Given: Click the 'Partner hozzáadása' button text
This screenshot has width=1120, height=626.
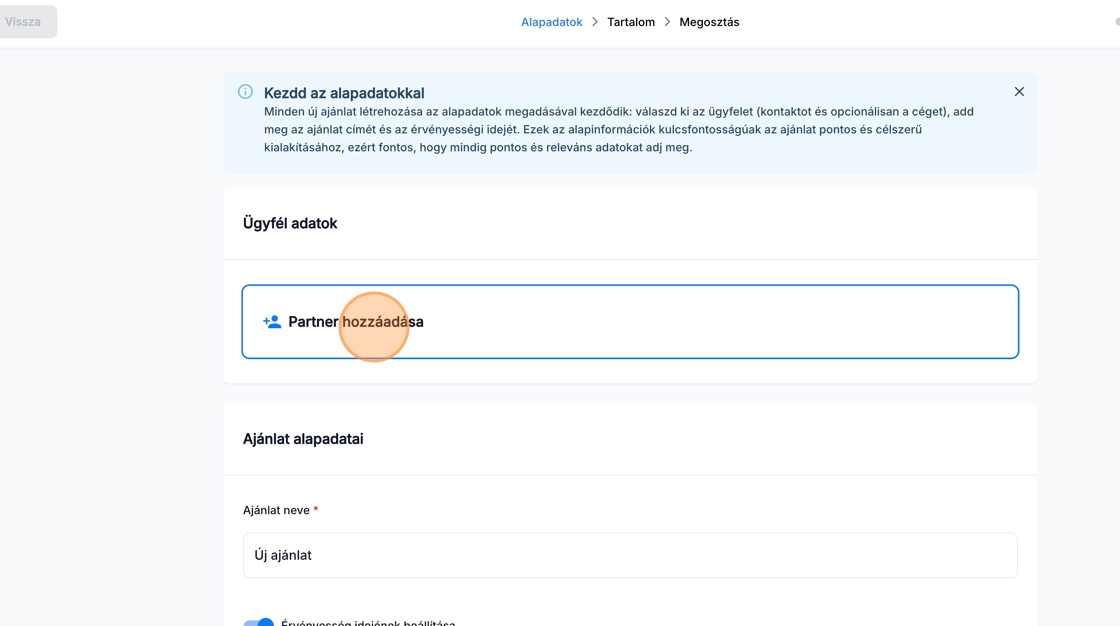Looking at the screenshot, I should [355, 322].
